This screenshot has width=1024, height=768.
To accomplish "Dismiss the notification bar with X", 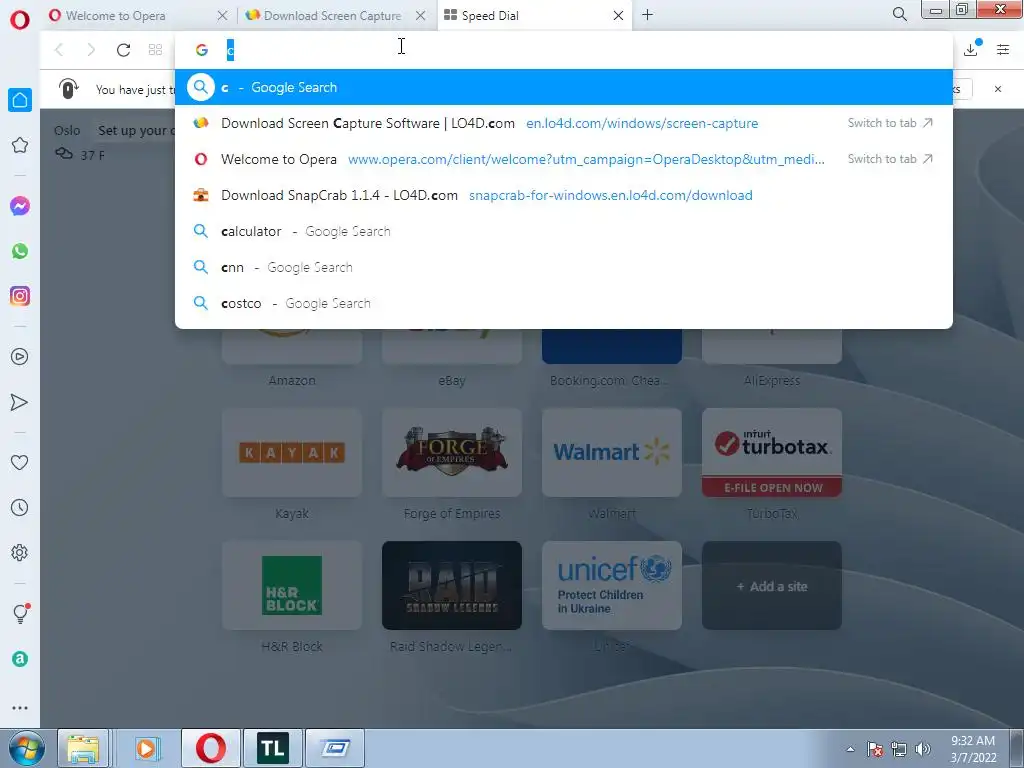I will (998, 89).
